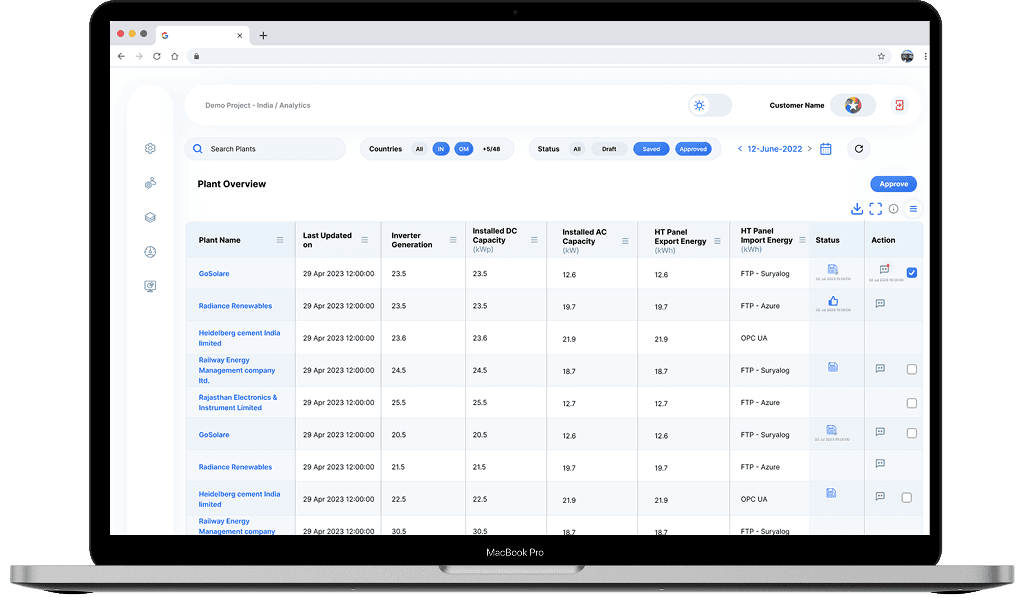Click the red logout icon
Screen dimensions: 1024x598
coord(899,105)
